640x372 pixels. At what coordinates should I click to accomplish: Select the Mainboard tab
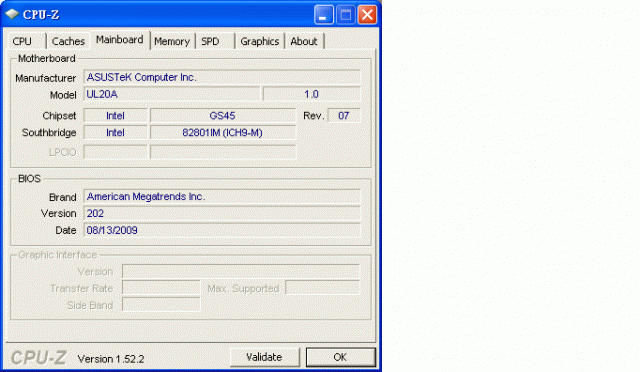pyautogui.click(x=120, y=40)
